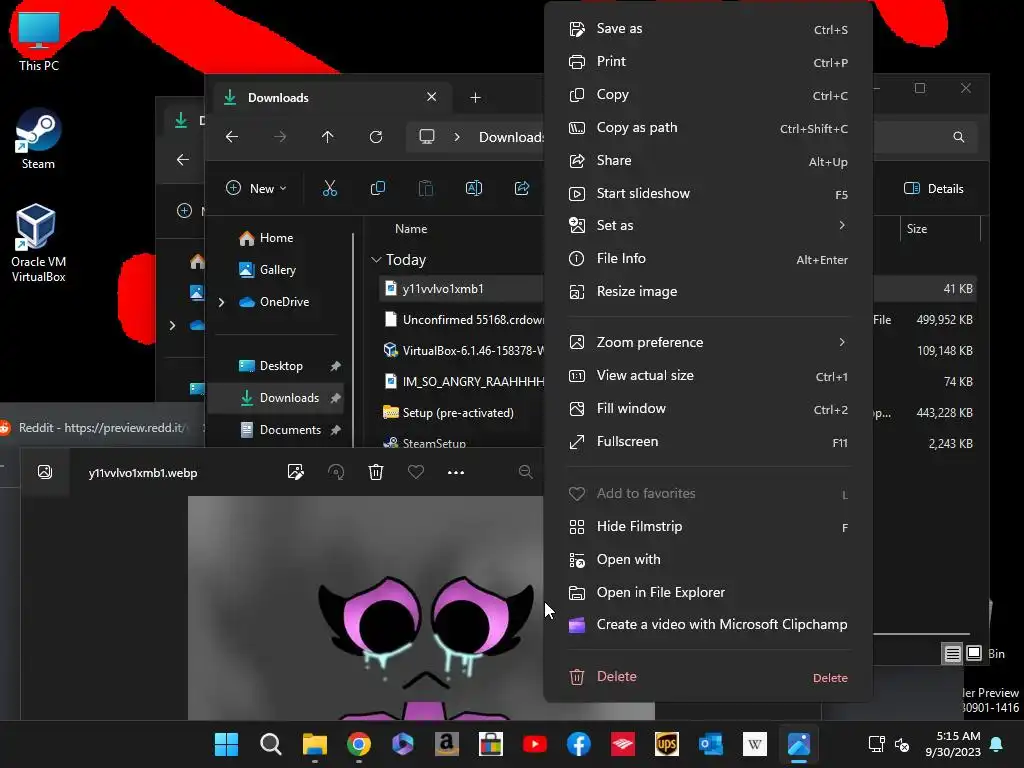Choose Open with in context menu

[709, 560]
